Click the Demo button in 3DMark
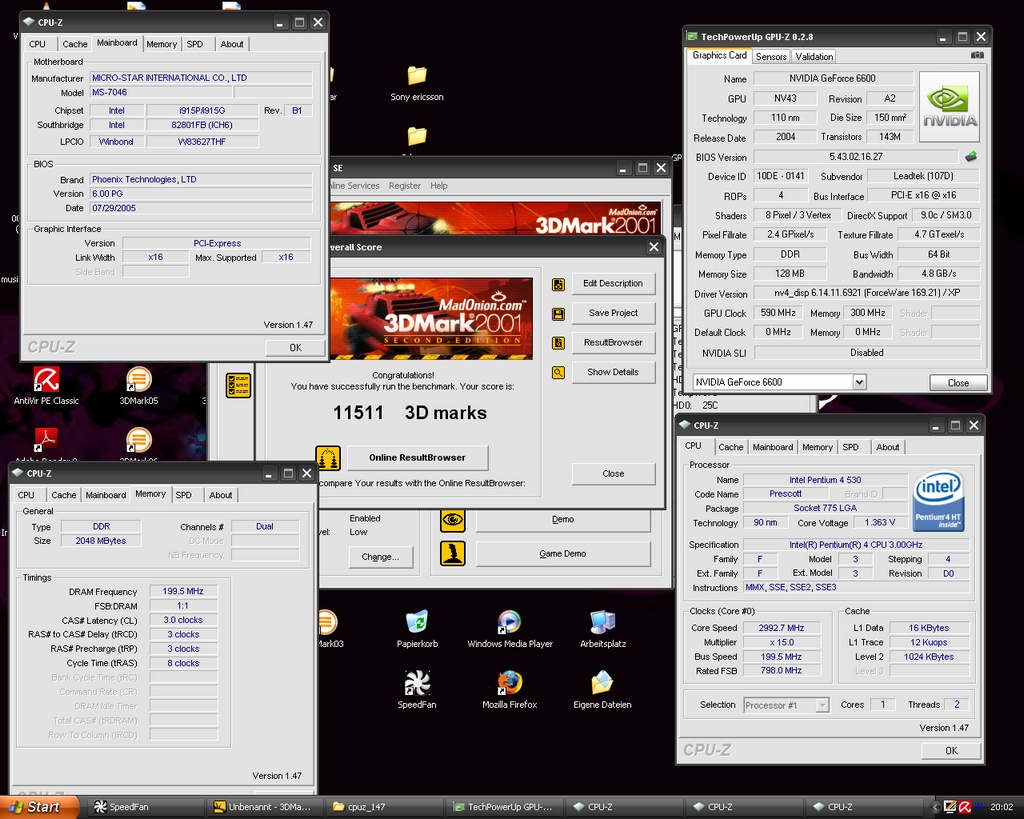 (x=562, y=521)
